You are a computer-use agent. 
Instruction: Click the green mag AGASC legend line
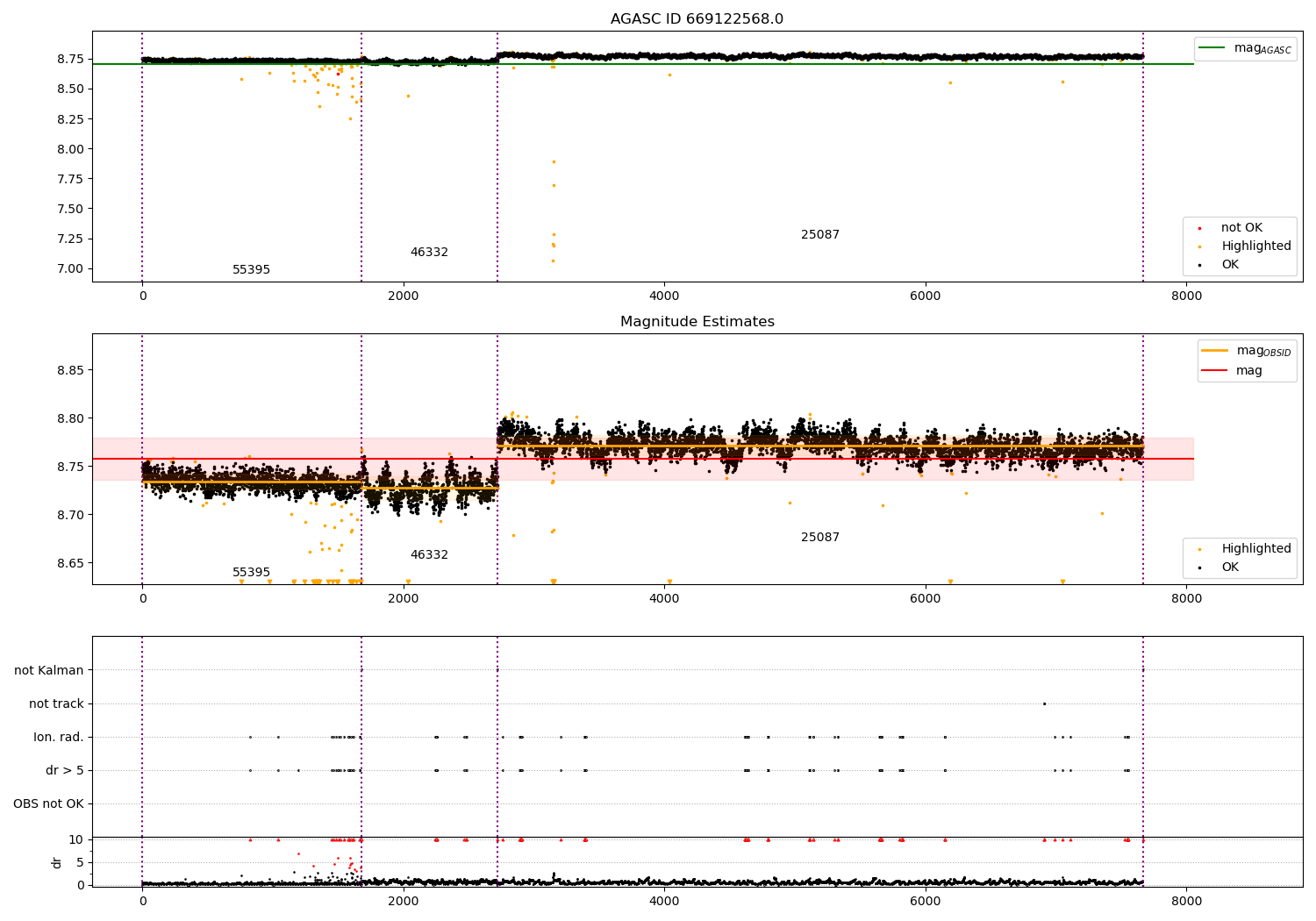click(1212, 48)
